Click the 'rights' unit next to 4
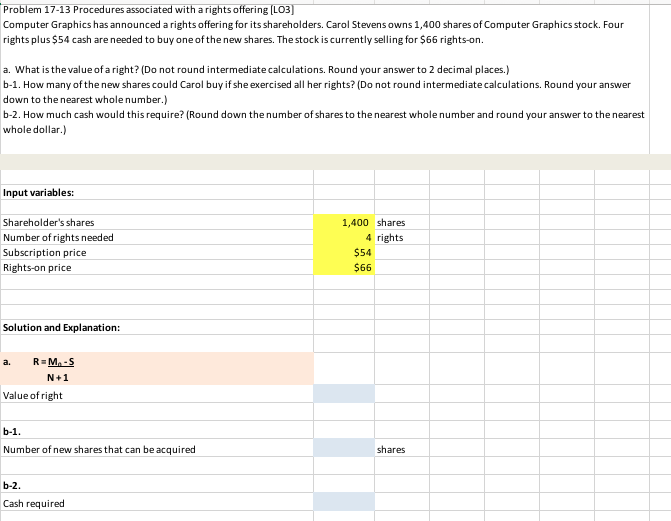The image size is (671, 521). [390, 238]
